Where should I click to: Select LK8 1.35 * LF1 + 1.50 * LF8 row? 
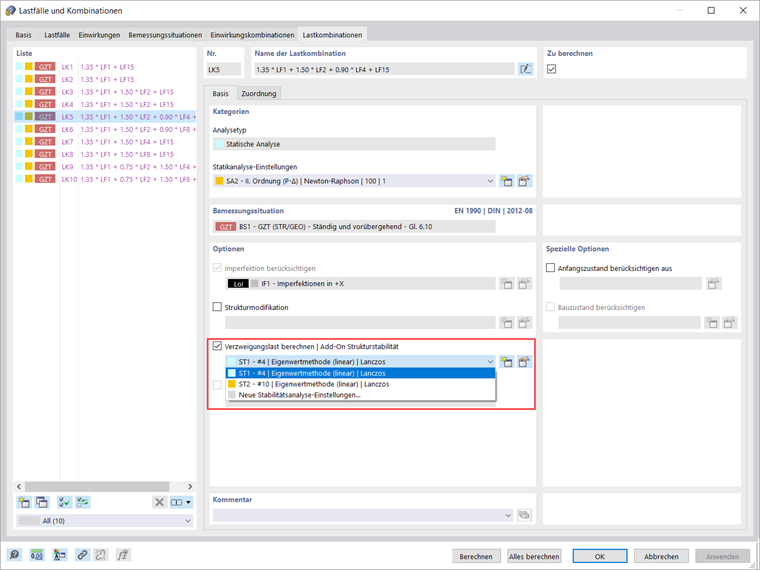tap(105, 154)
